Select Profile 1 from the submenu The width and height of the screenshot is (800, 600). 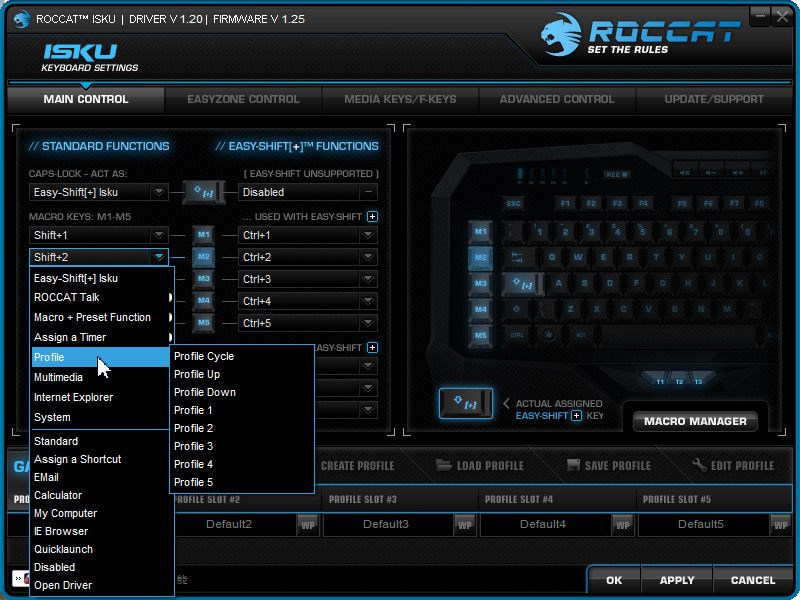coord(242,410)
